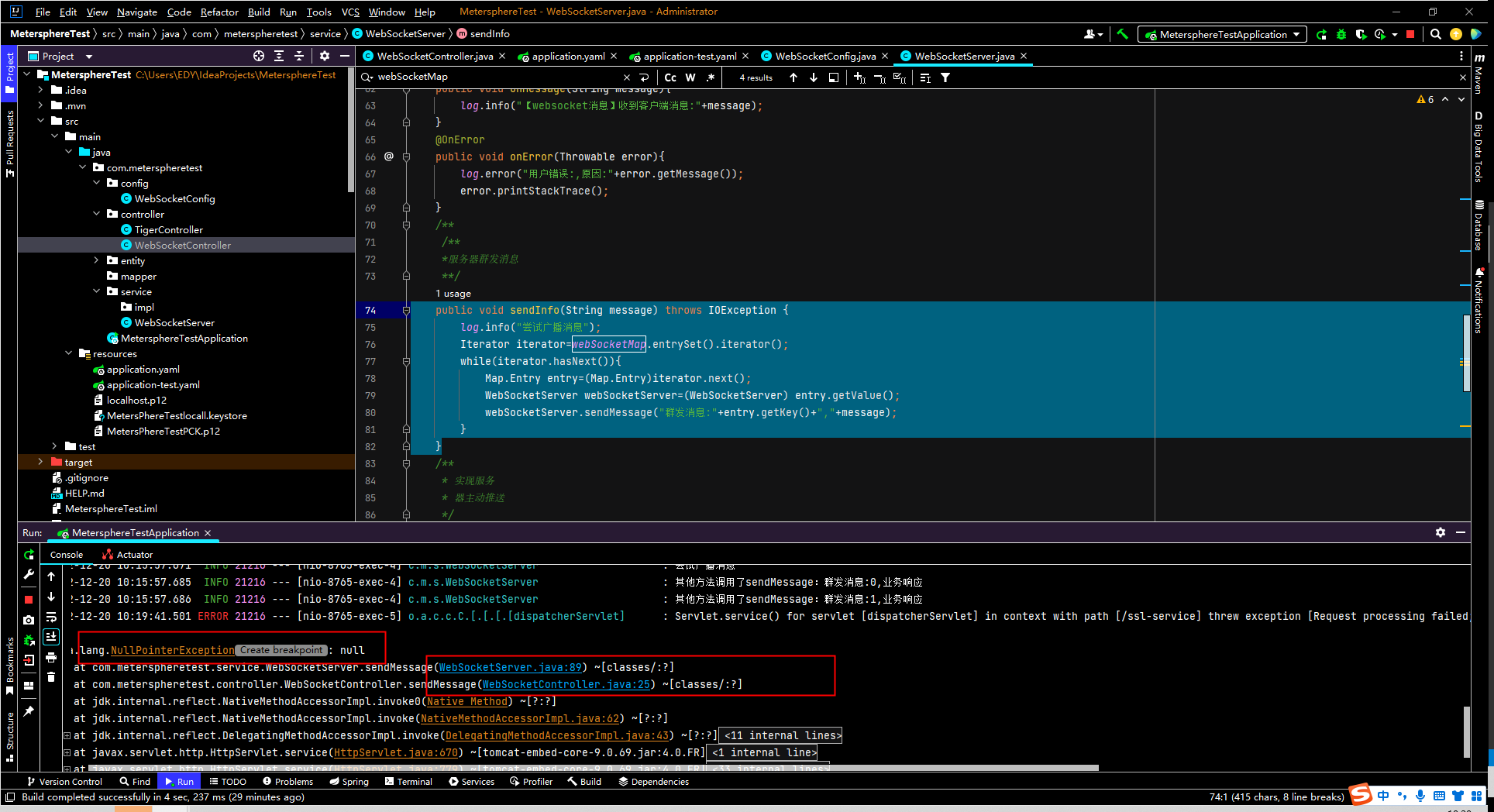Open the Project view dropdown arrow
Screen dimensions: 1494x812
pos(89,57)
